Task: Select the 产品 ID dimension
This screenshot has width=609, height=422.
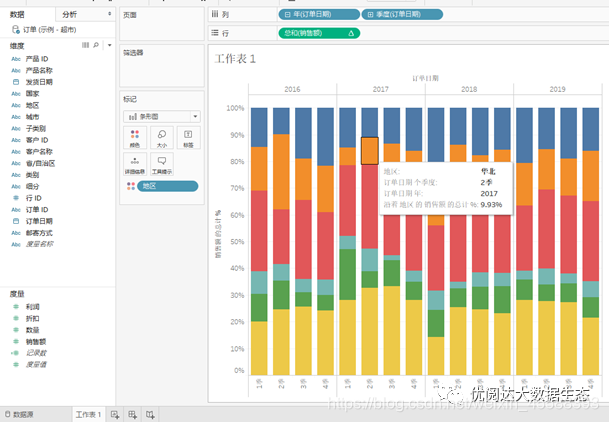Action: [37, 59]
